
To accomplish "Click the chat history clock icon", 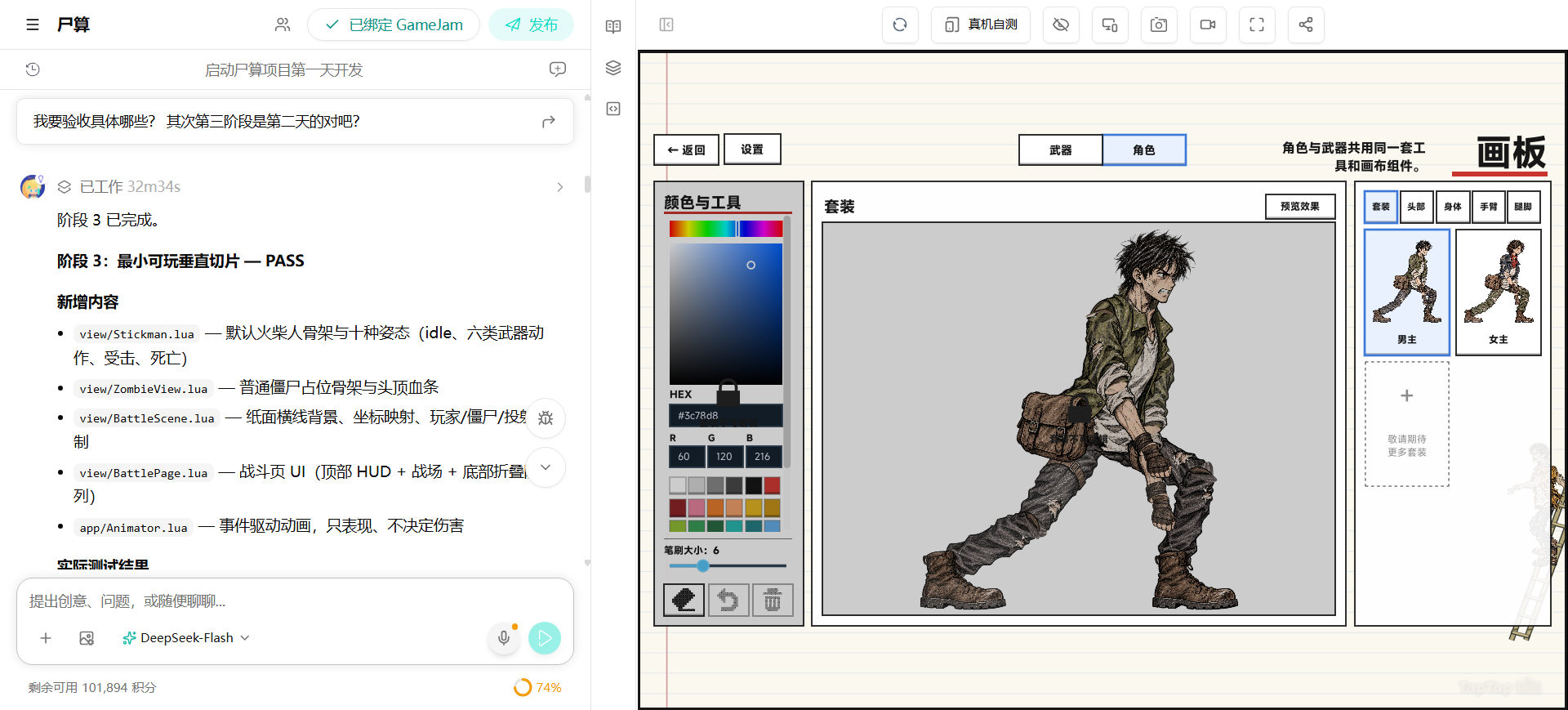I will (x=33, y=69).
